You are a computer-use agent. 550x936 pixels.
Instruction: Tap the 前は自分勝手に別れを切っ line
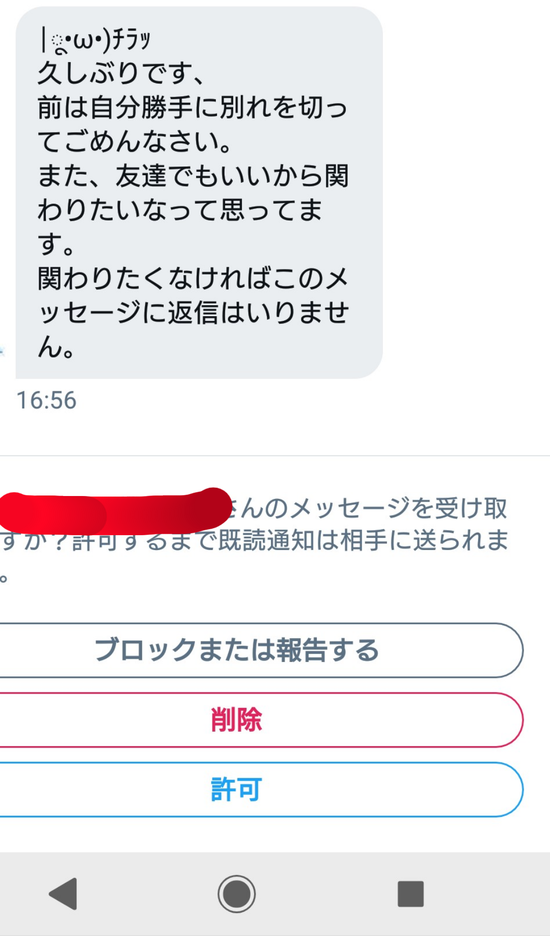[192, 108]
